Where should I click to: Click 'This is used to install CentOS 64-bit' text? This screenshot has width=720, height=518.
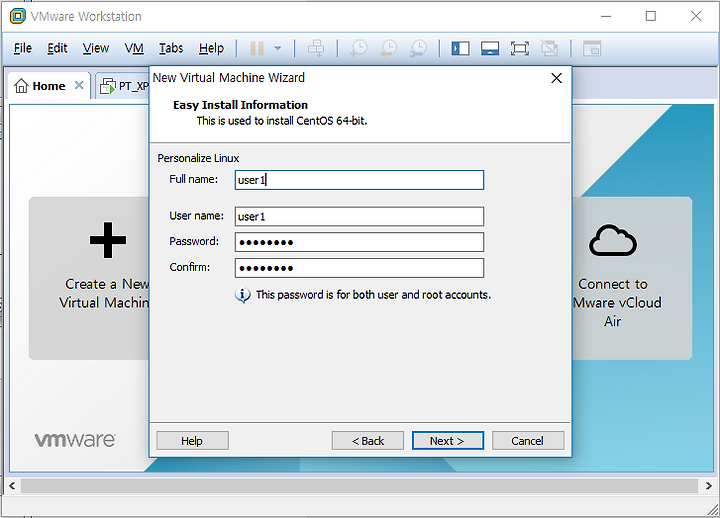282,121
